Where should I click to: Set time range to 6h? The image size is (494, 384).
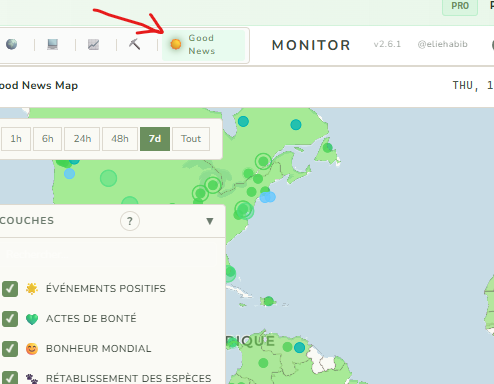click(x=47, y=139)
